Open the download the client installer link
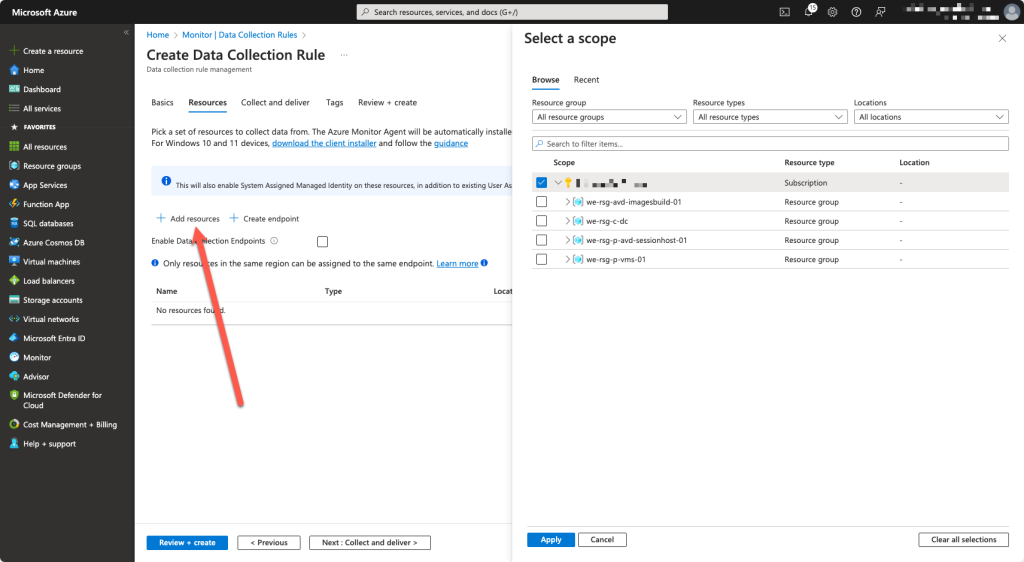Image resolution: width=1024 pixels, height=562 pixels. pos(324,144)
